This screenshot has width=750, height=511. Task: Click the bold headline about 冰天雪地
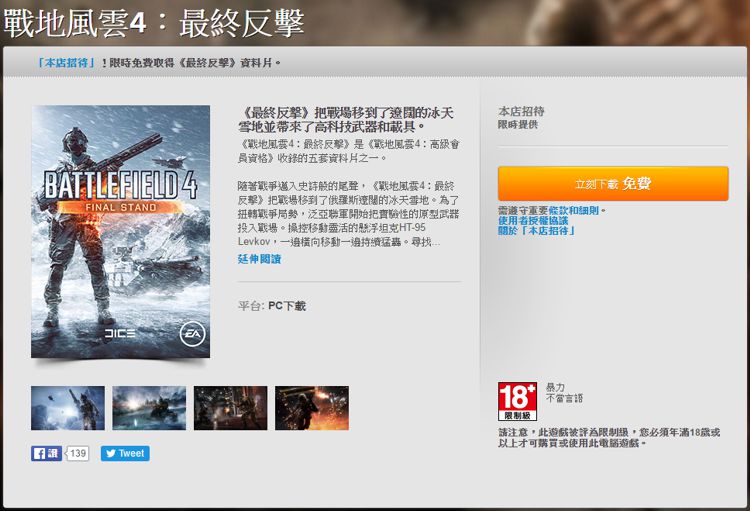pyautogui.click(x=345, y=120)
